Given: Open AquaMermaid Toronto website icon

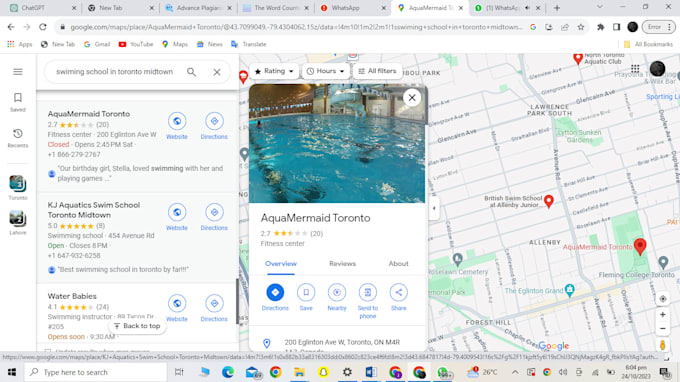Looking at the screenshot, I should click(177, 121).
